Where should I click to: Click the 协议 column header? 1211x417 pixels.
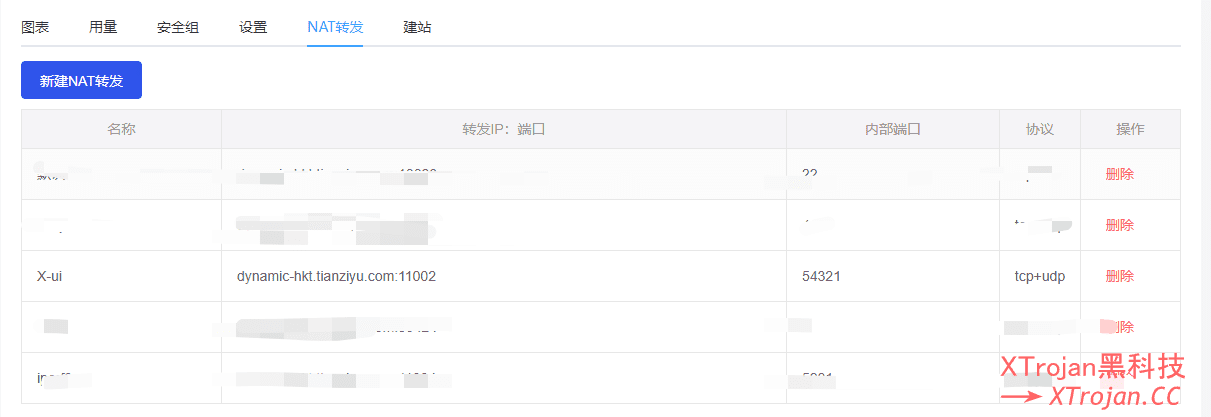[x=1040, y=129]
